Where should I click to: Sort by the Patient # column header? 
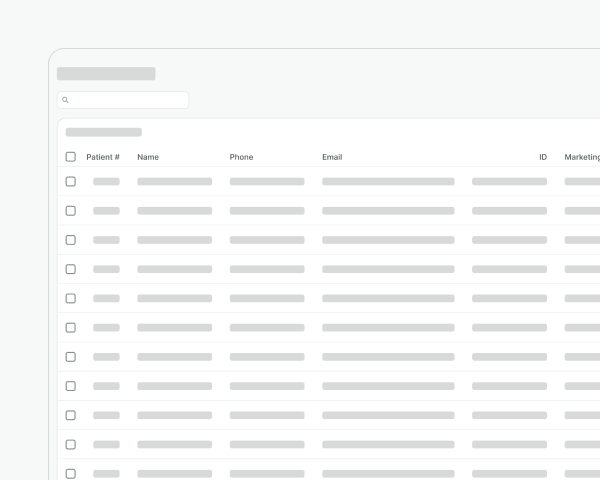pos(103,157)
